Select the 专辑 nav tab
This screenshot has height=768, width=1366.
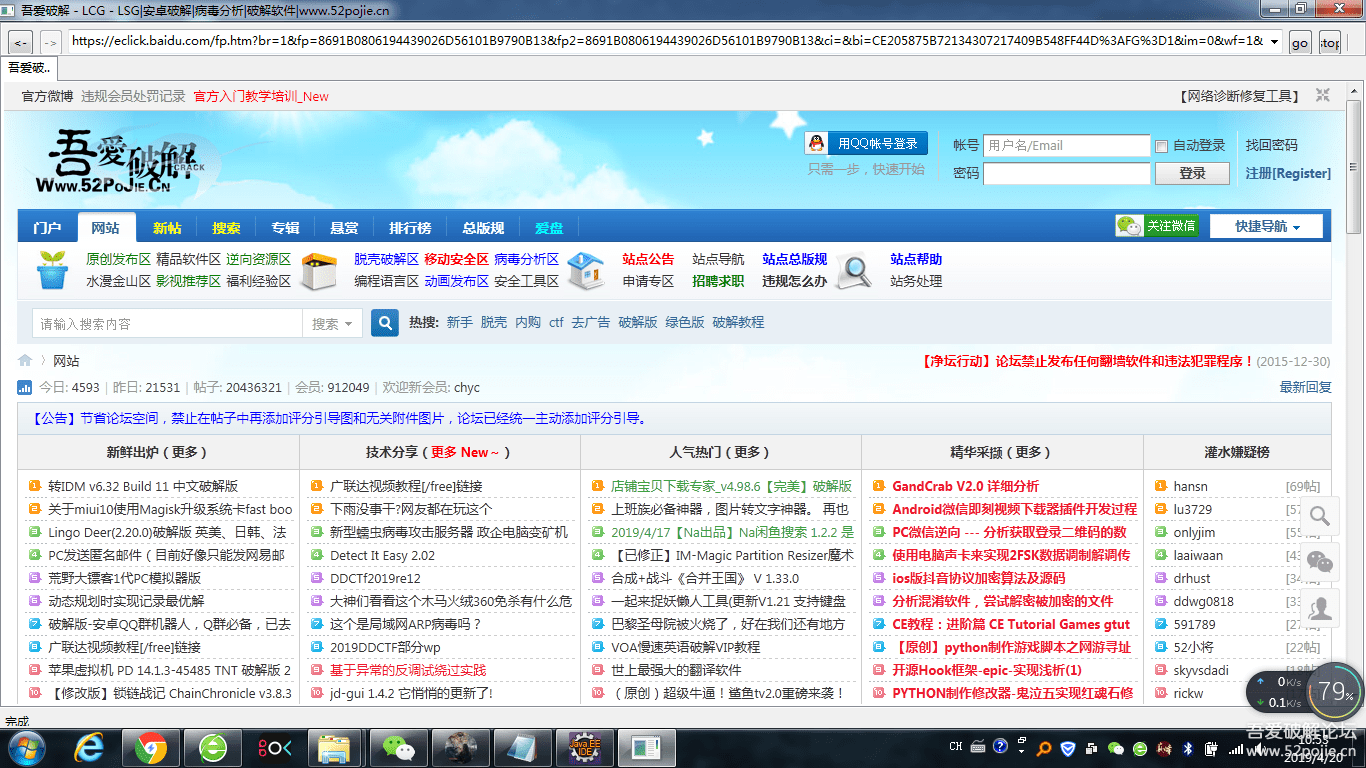tap(286, 228)
